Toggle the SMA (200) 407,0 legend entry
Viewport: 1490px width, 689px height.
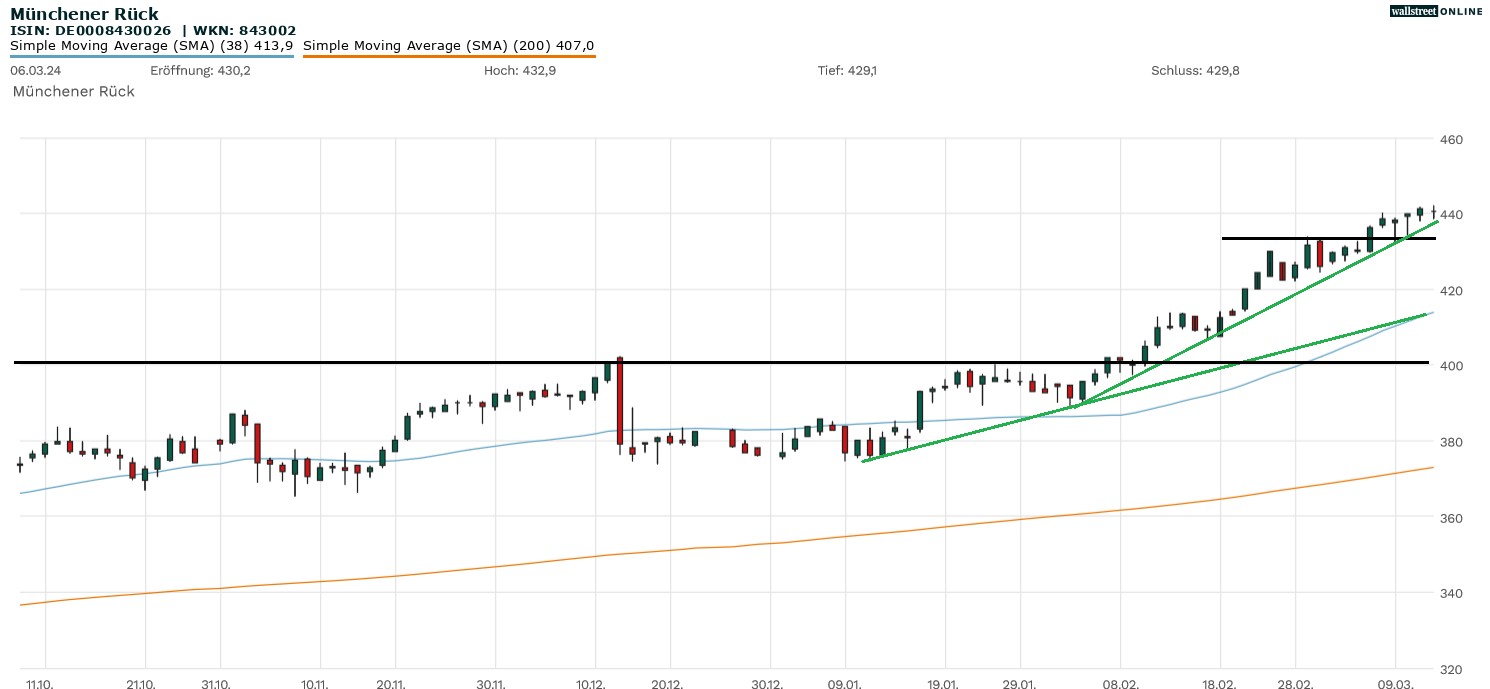pos(449,46)
